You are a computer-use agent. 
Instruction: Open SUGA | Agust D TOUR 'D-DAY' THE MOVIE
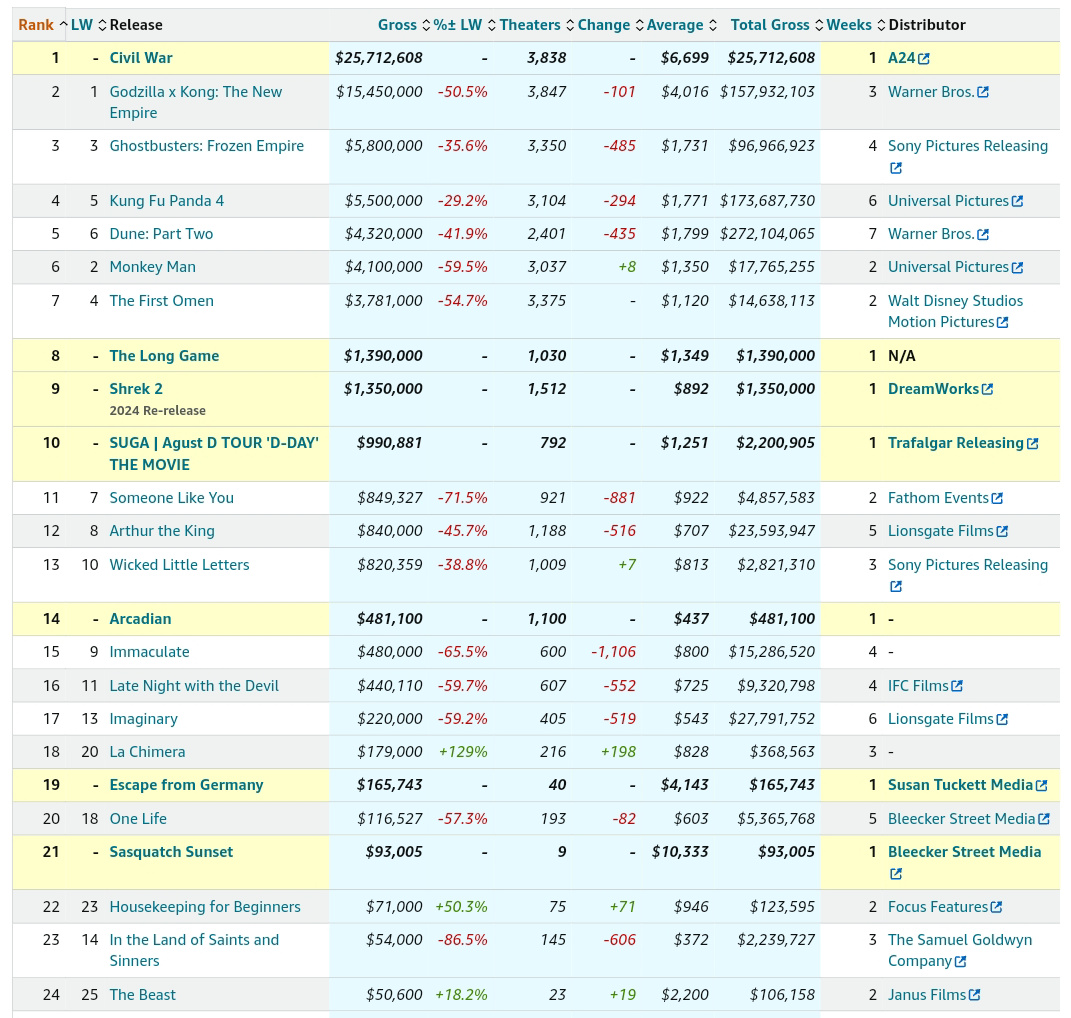pos(214,454)
